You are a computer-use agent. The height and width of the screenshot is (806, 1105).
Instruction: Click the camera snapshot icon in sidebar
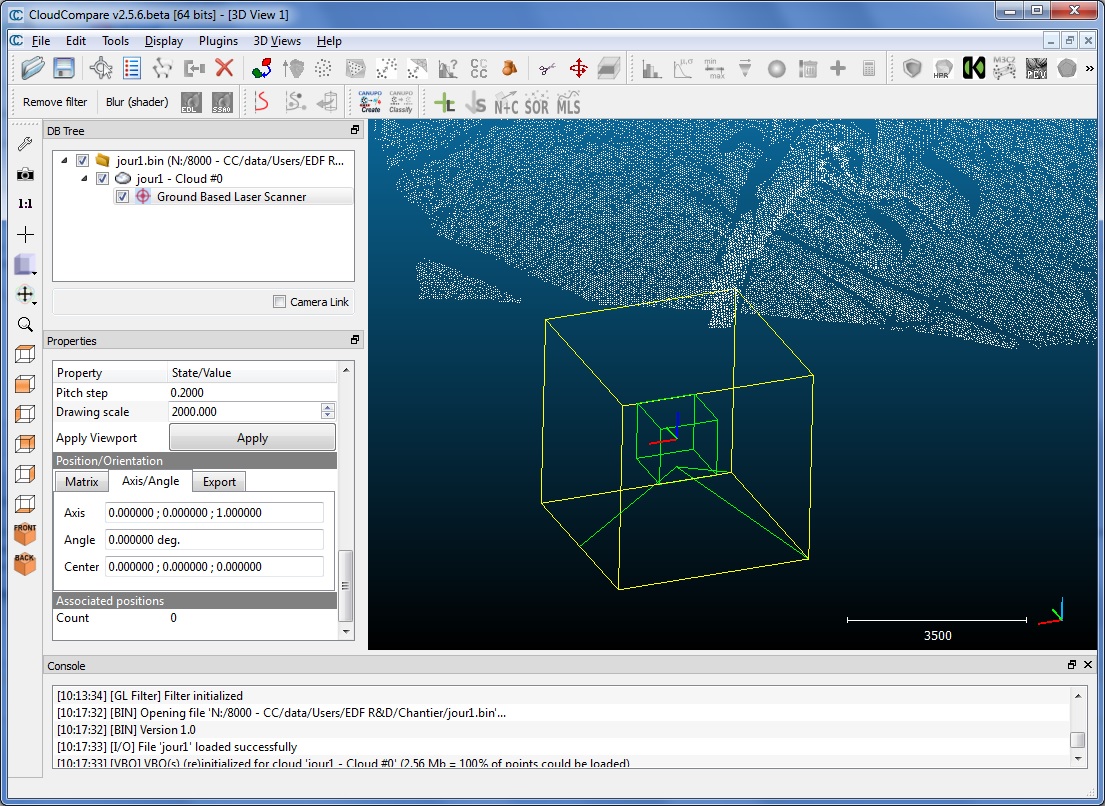point(25,174)
